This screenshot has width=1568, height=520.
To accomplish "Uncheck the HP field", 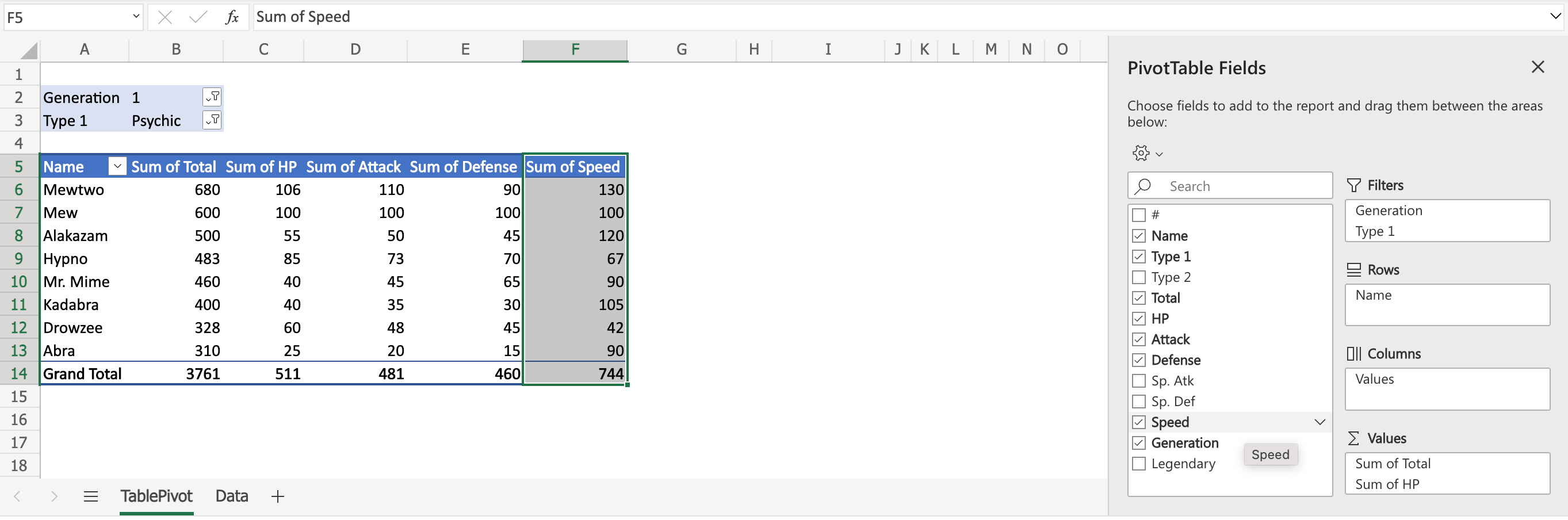I will coord(1139,319).
